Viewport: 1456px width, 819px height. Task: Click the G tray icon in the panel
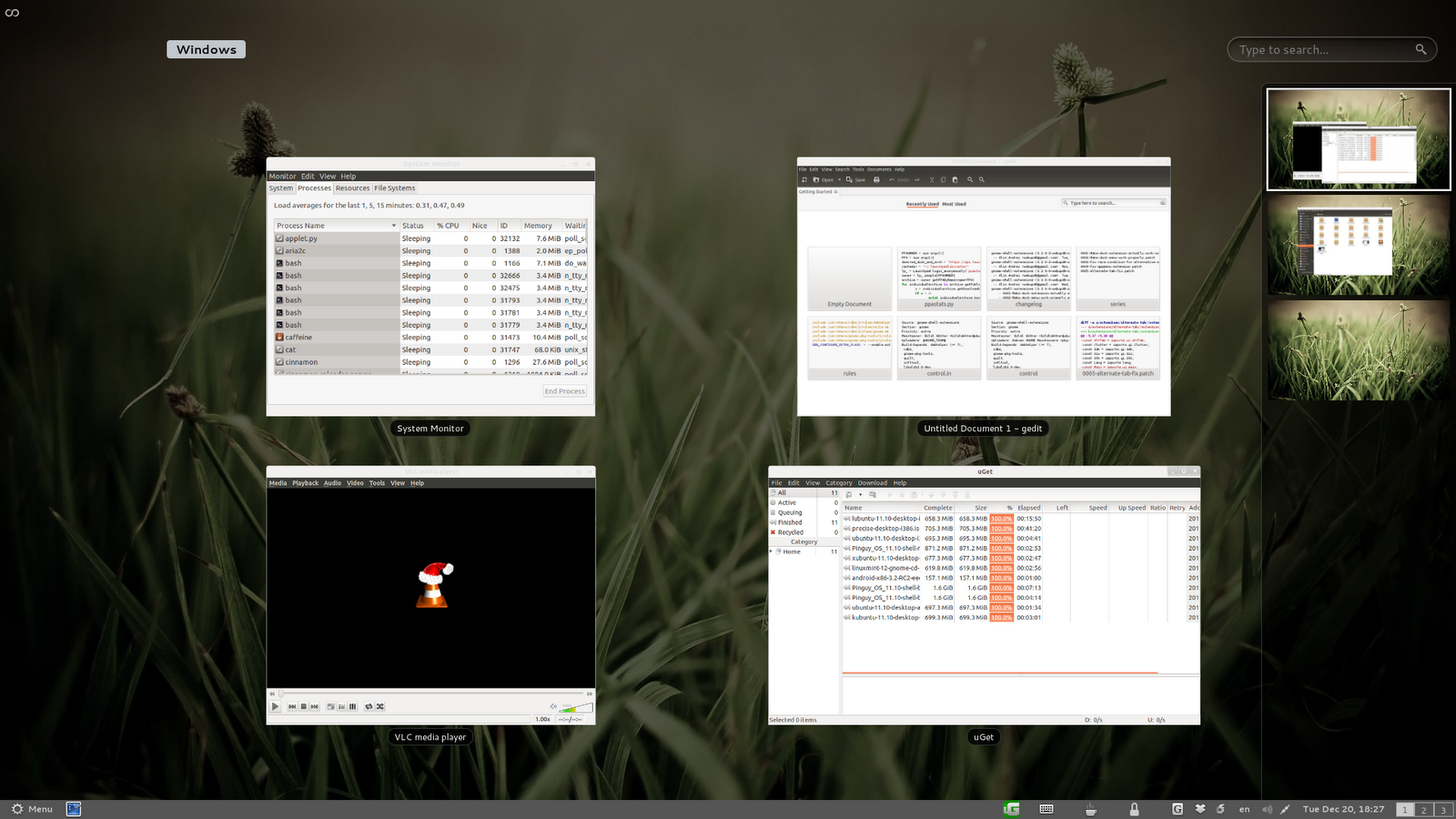[1178, 809]
